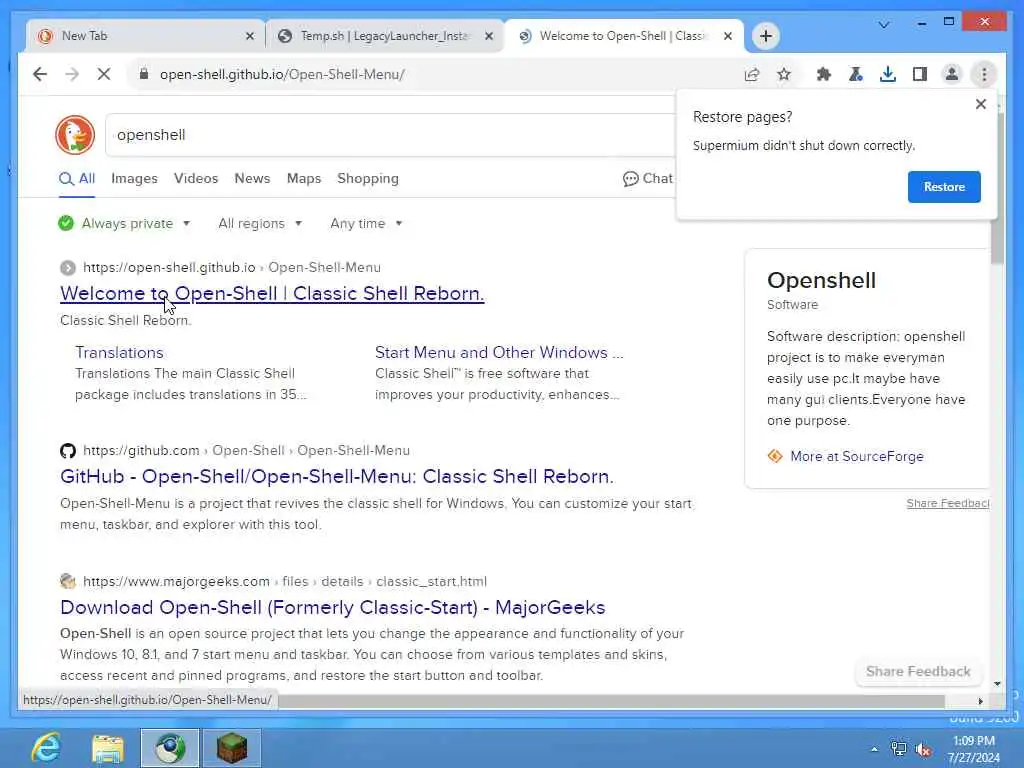
Task: Open Welcome to Open-Shell result link
Action: coord(272,293)
